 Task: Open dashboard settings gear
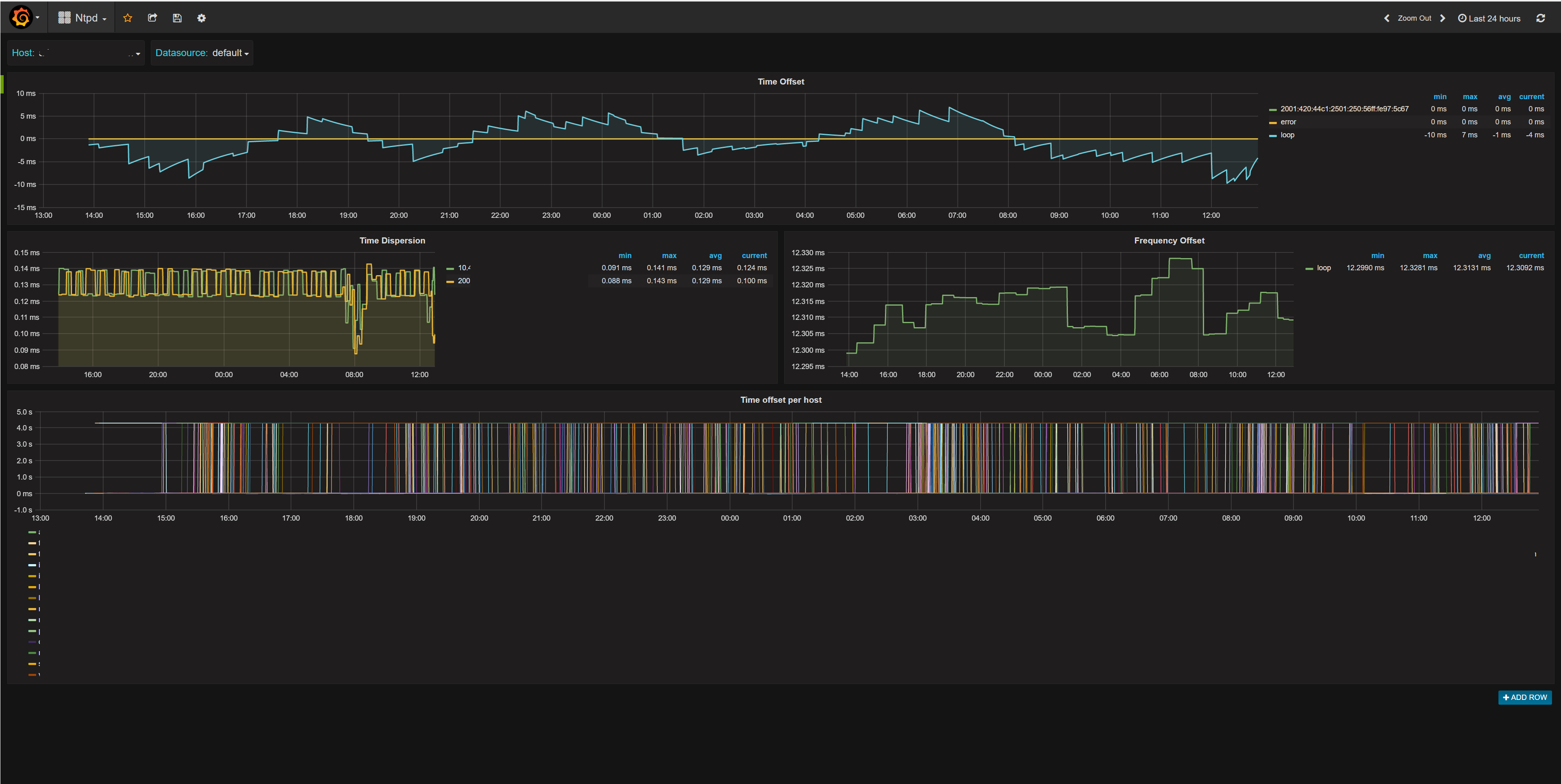click(x=202, y=18)
